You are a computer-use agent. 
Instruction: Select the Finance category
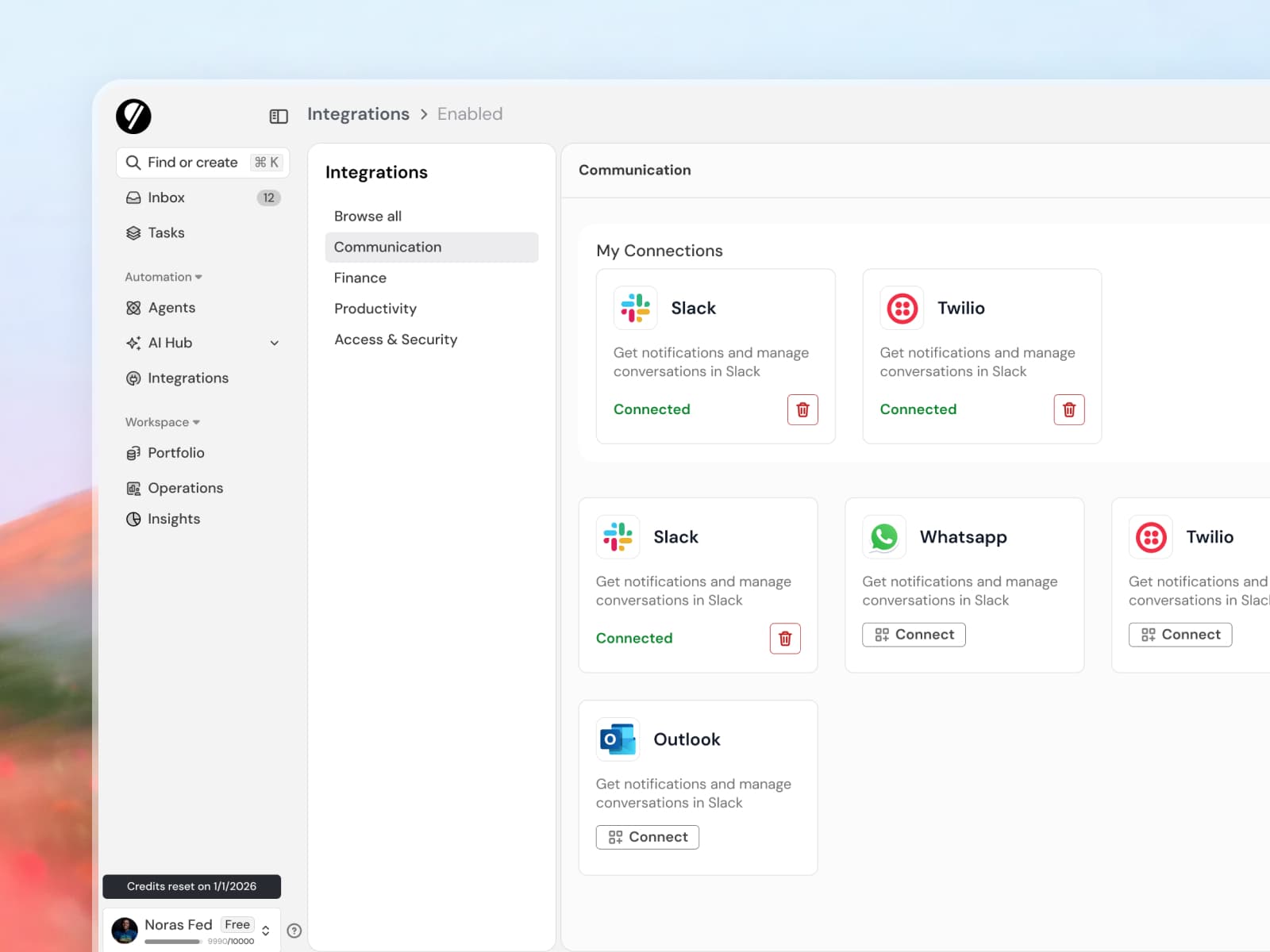(360, 278)
